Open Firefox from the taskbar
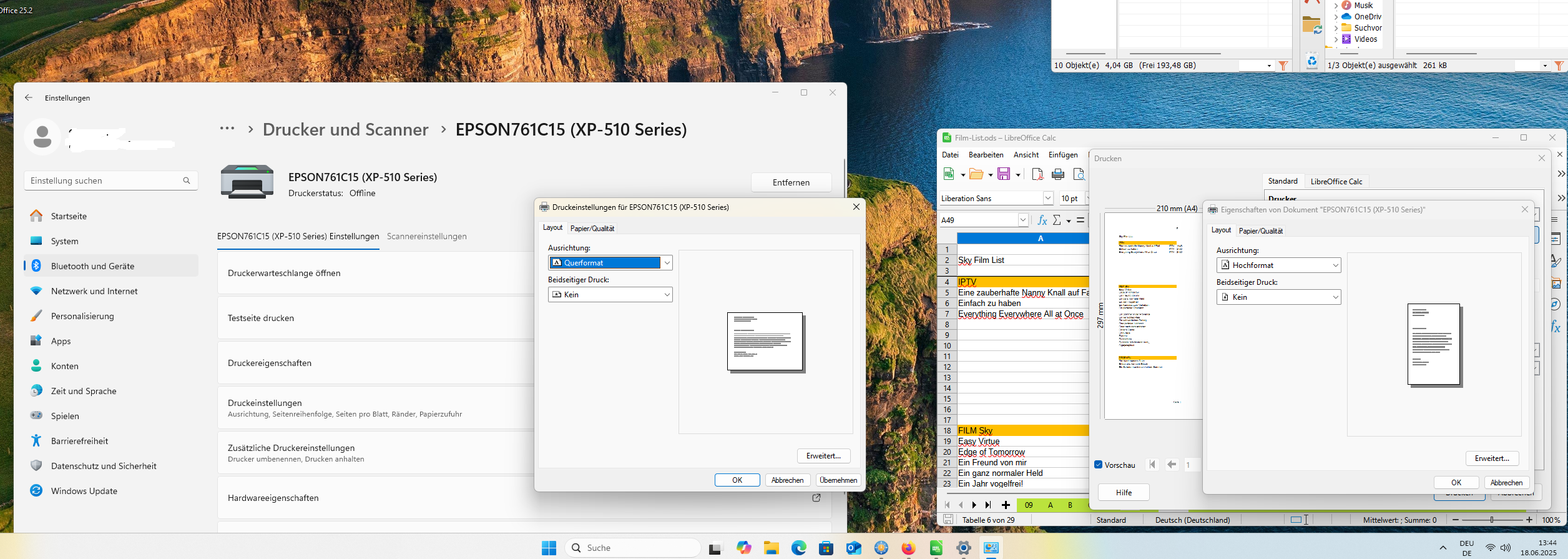1568x559 pixels. [908, 548]
